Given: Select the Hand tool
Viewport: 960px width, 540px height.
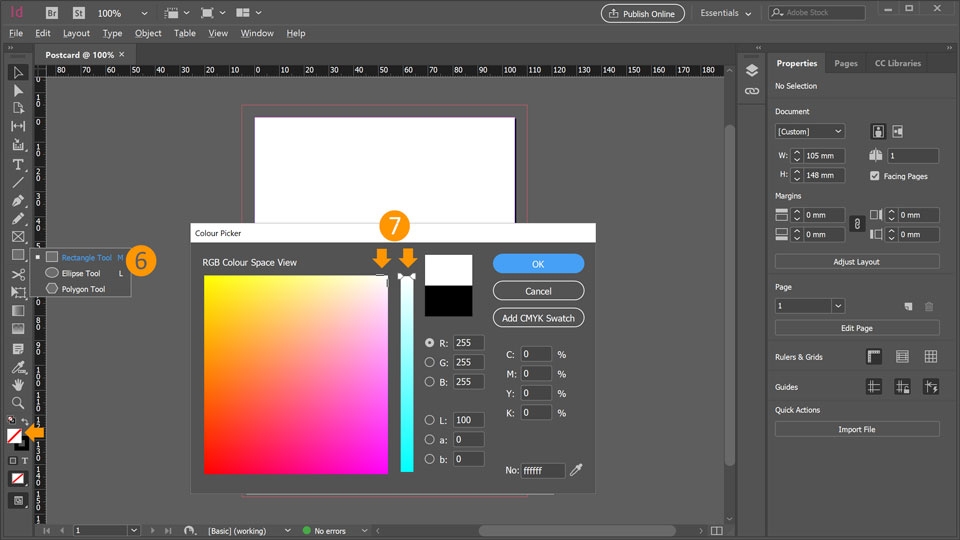Looking at the screenshot, I should (x=18, y=384).
